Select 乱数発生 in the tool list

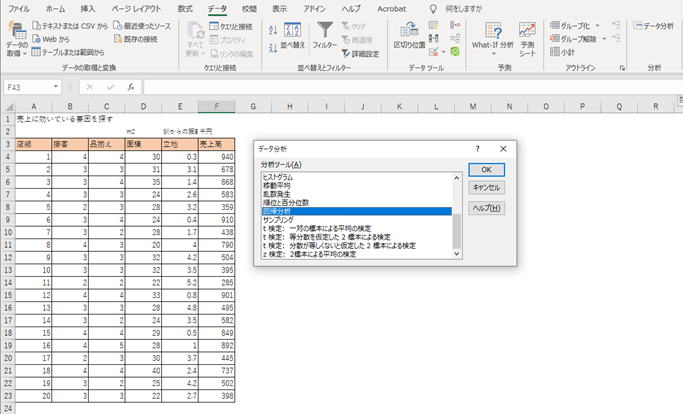coord(357,194)
